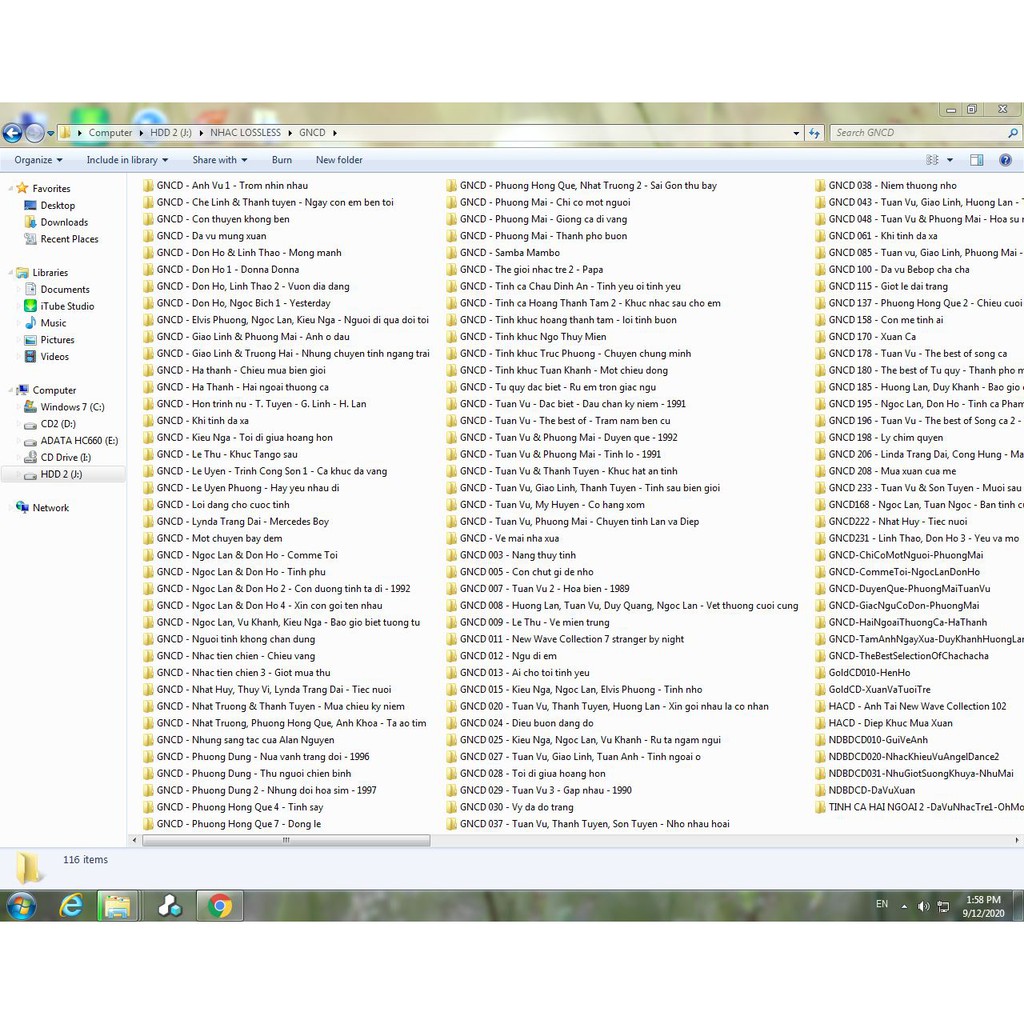Open the change view options dropdown arrow
Viewport: 1024px width, 1024px height.
tap(950, 160)
